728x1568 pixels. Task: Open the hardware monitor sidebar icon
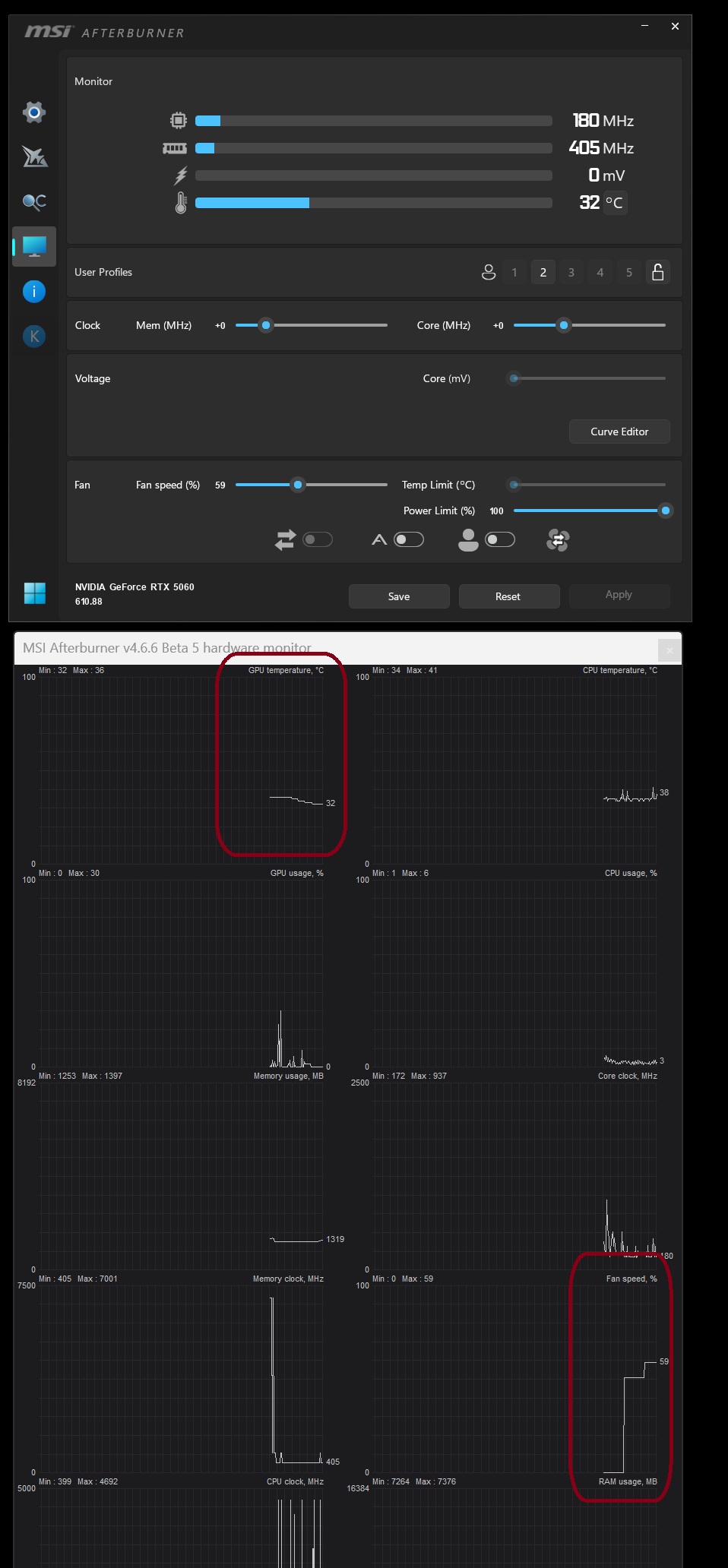(x=34, y=246)
